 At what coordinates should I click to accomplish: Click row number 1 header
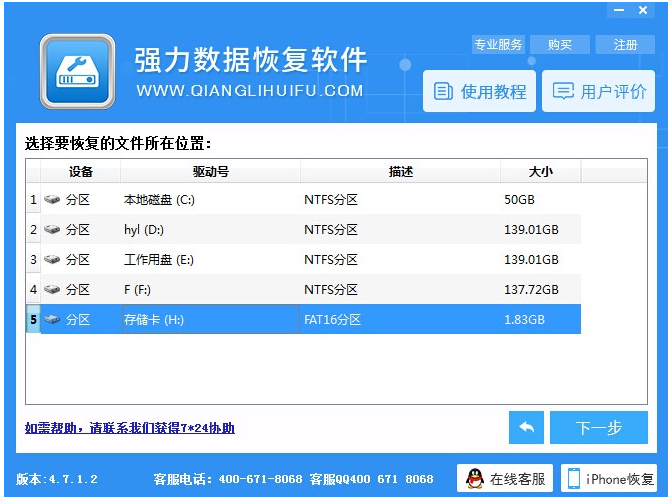(x=33, y=199)
